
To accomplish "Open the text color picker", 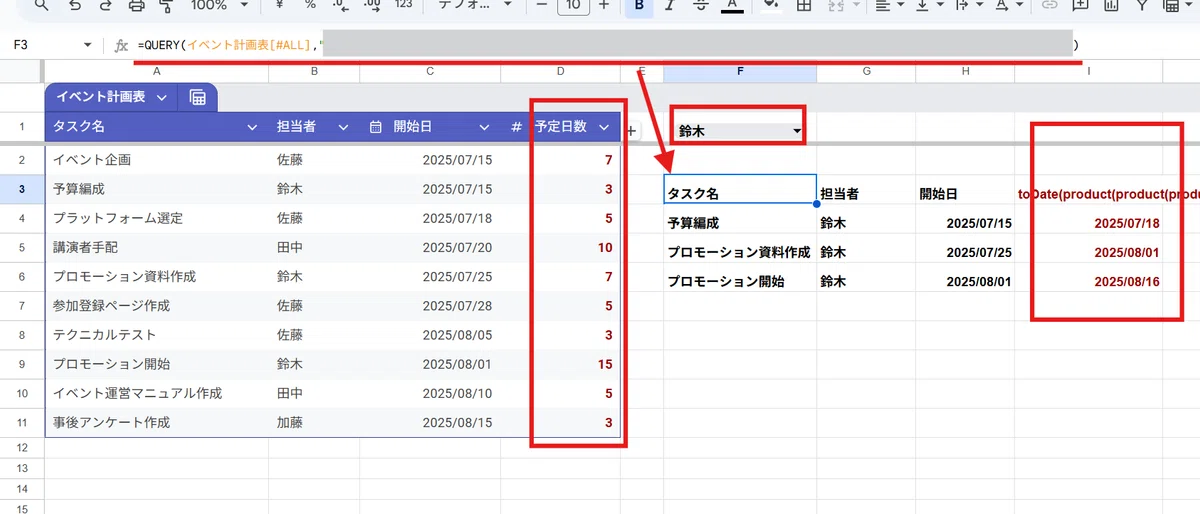I will click(732, 5).
